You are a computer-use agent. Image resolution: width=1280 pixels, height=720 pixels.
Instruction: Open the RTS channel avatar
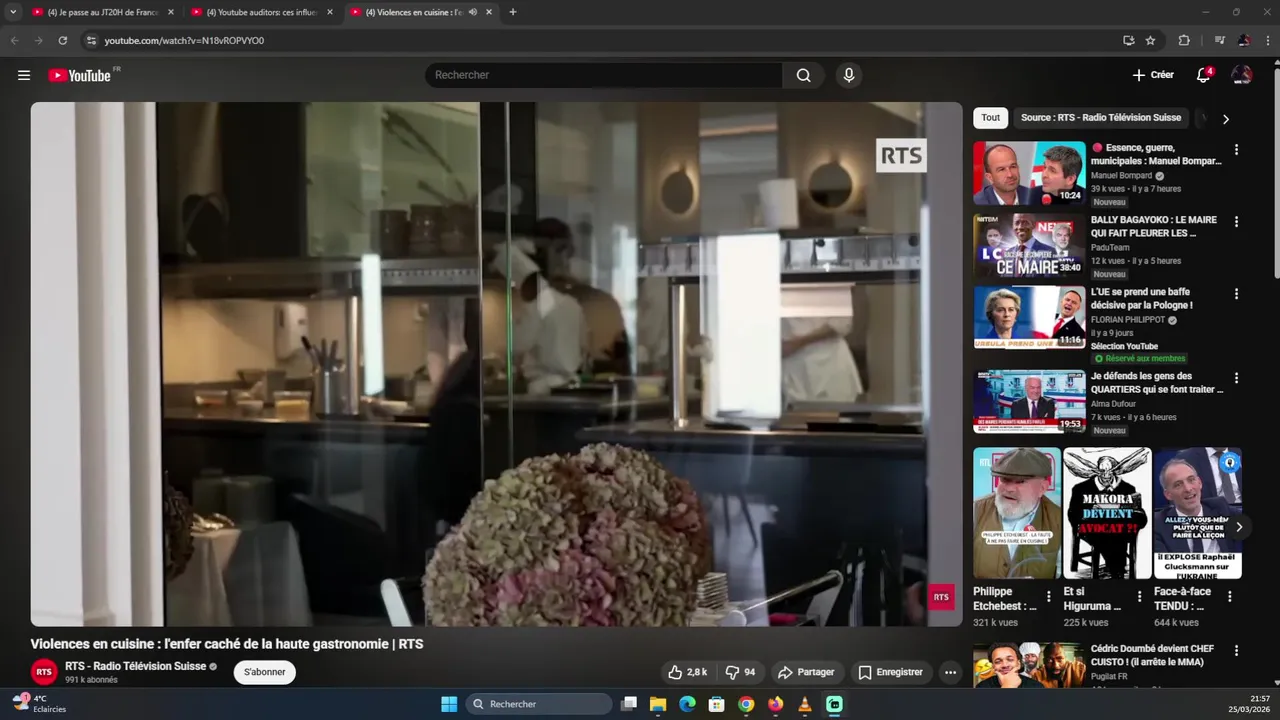click(44, 672)
